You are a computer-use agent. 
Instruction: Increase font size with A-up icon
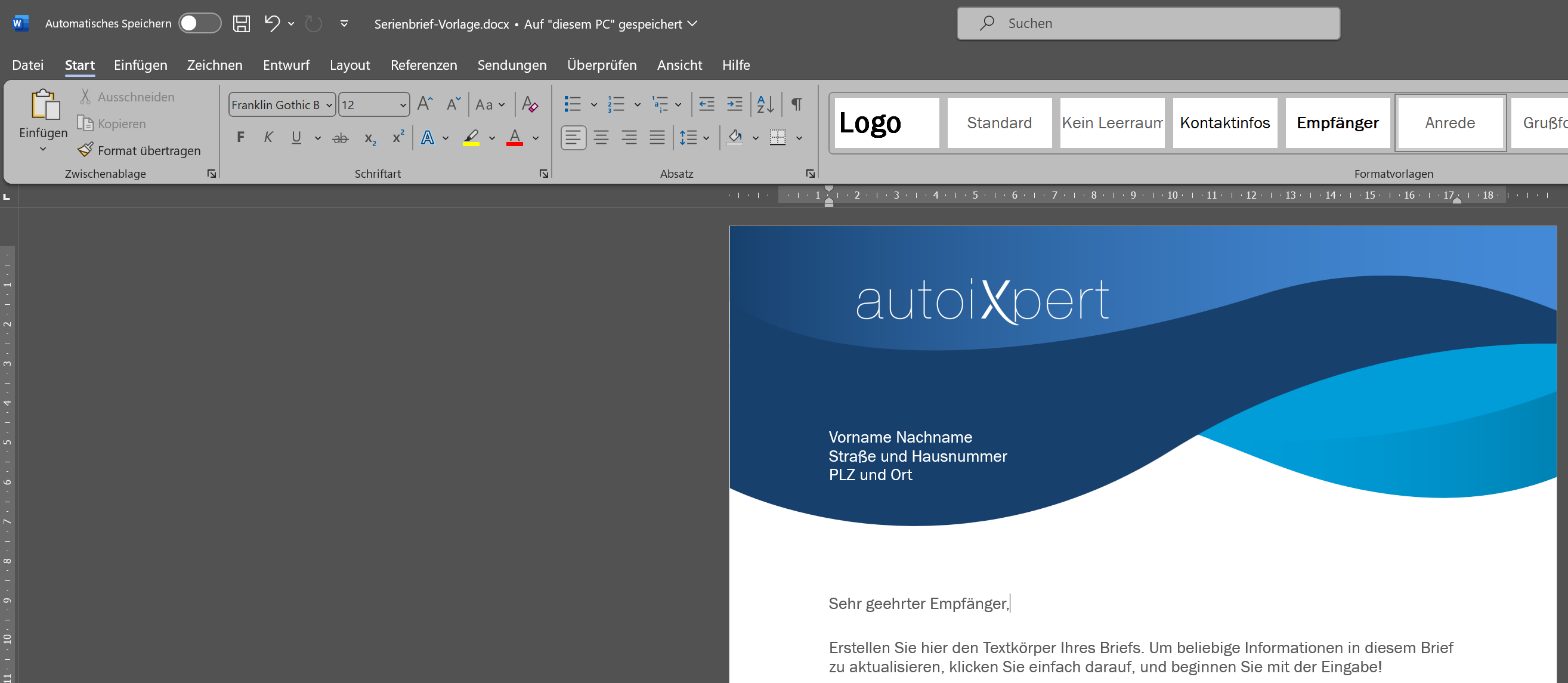[425, 104]
